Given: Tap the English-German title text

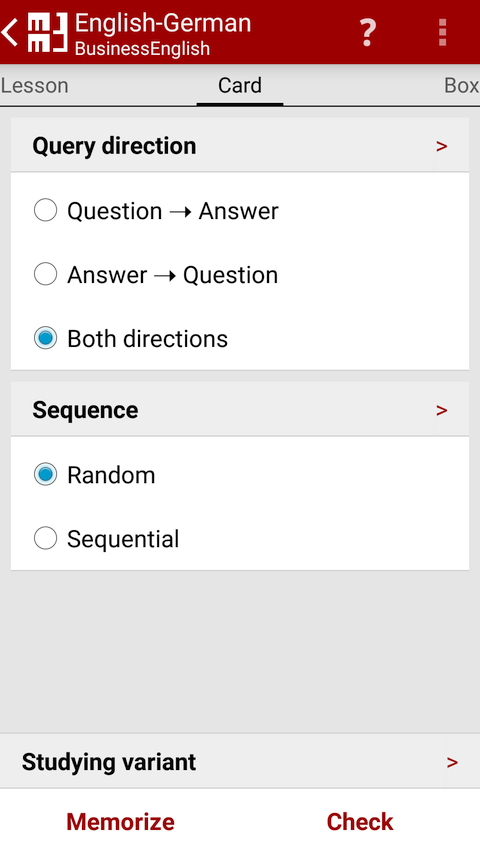Looking at the screenshot, I should pos(163,24).
